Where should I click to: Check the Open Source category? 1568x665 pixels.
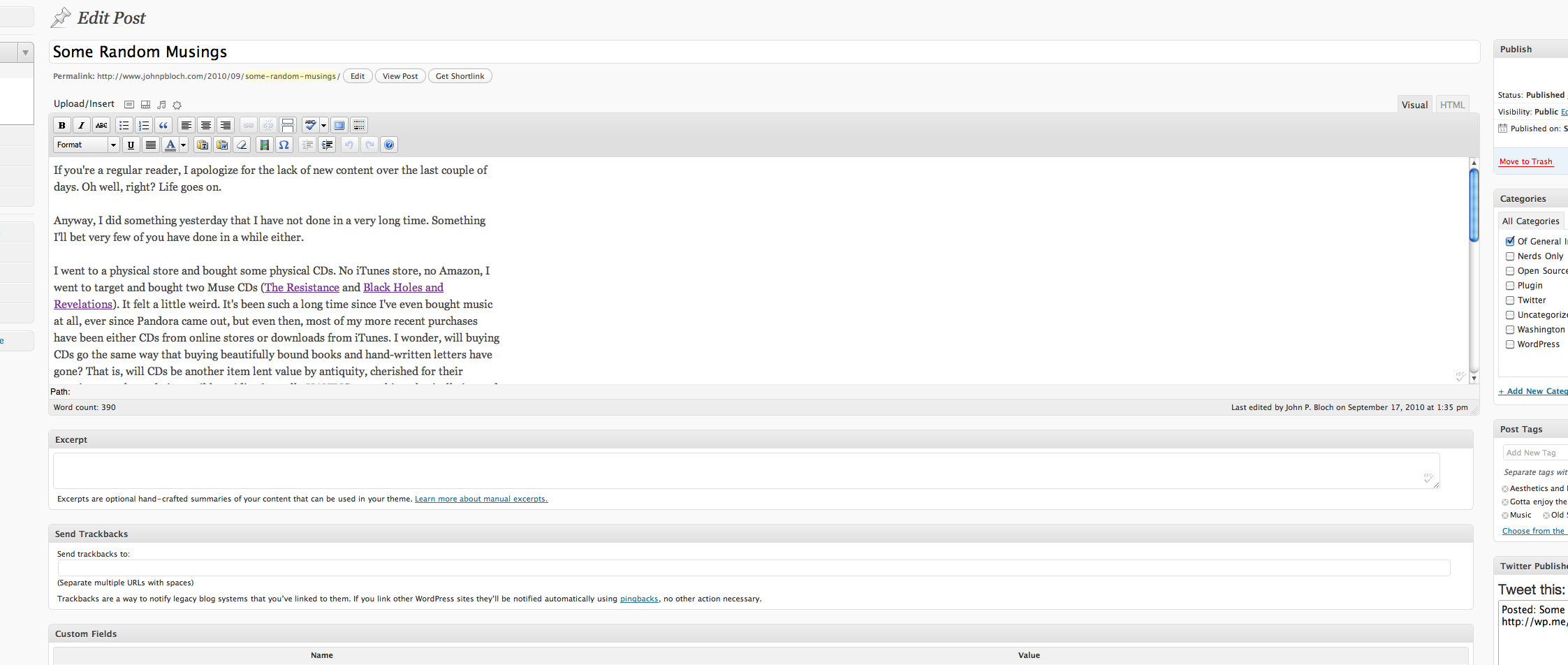click(1510, 271)
